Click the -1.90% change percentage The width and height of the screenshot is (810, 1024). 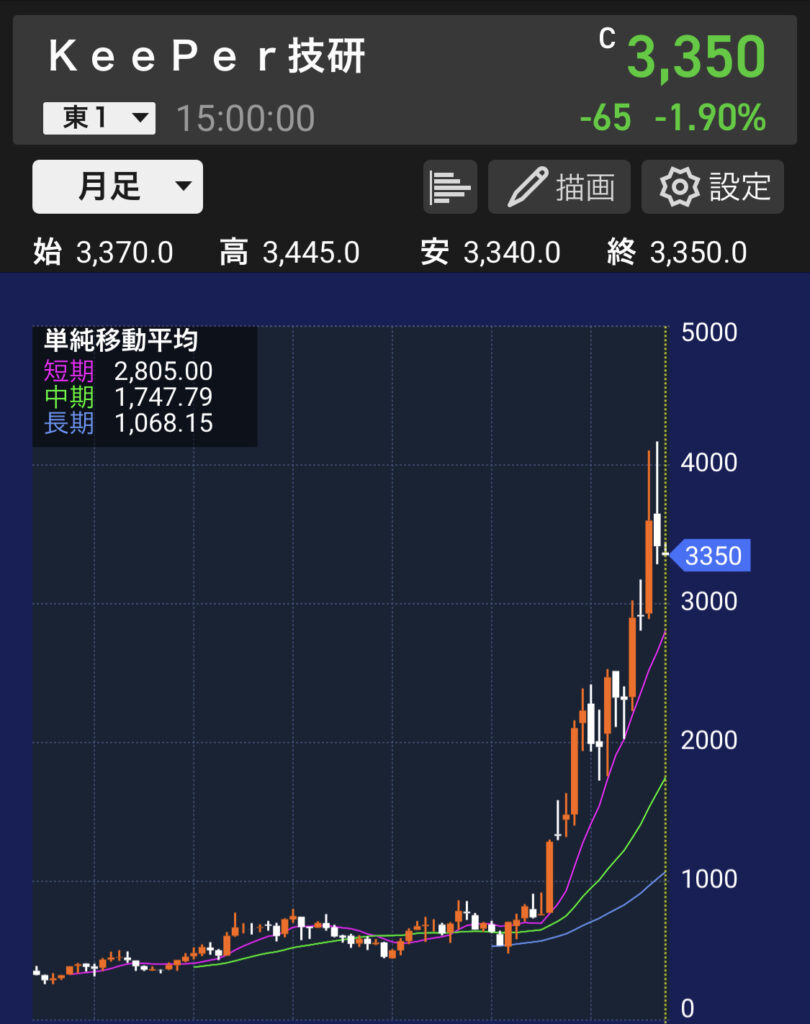coord(710,118)
